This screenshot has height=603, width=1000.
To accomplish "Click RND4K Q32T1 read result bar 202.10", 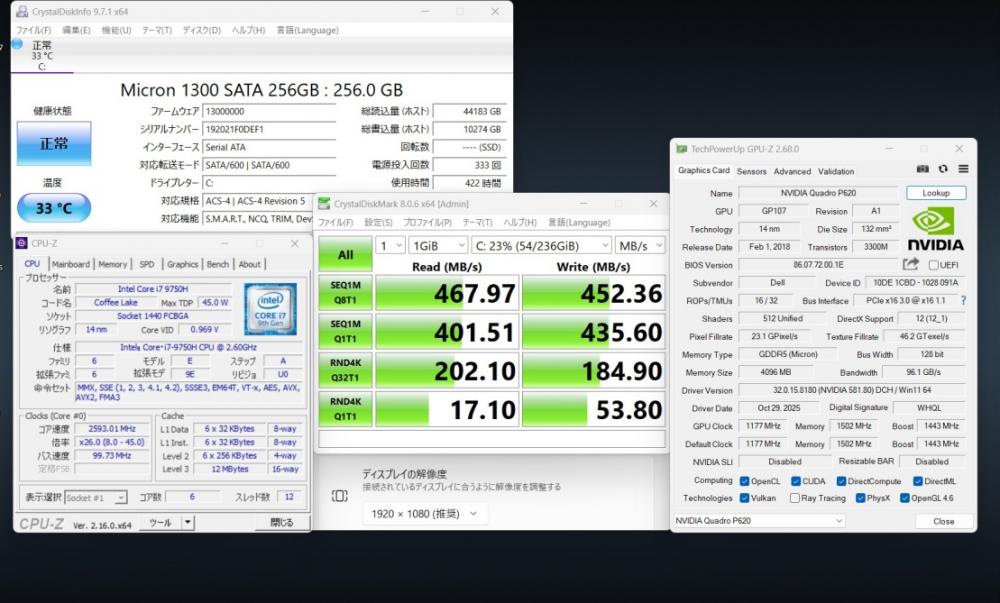I will click(x=446, y=370).
